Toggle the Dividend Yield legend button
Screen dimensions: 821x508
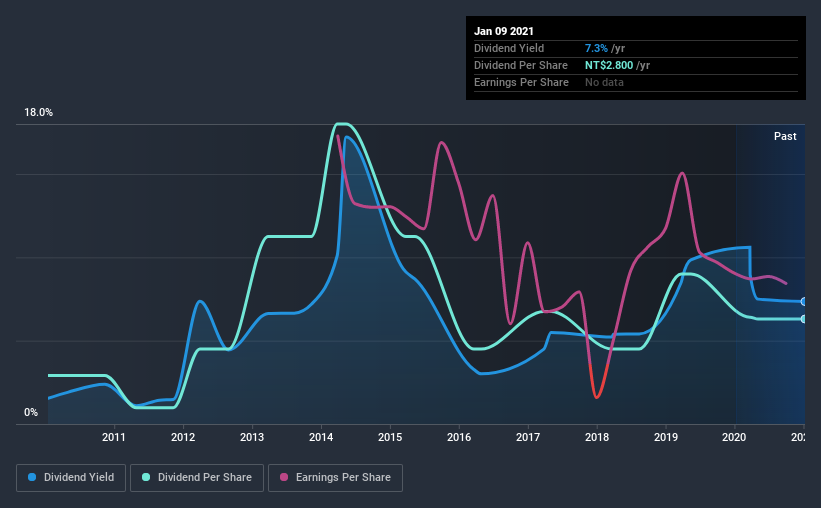pos(71,478)
